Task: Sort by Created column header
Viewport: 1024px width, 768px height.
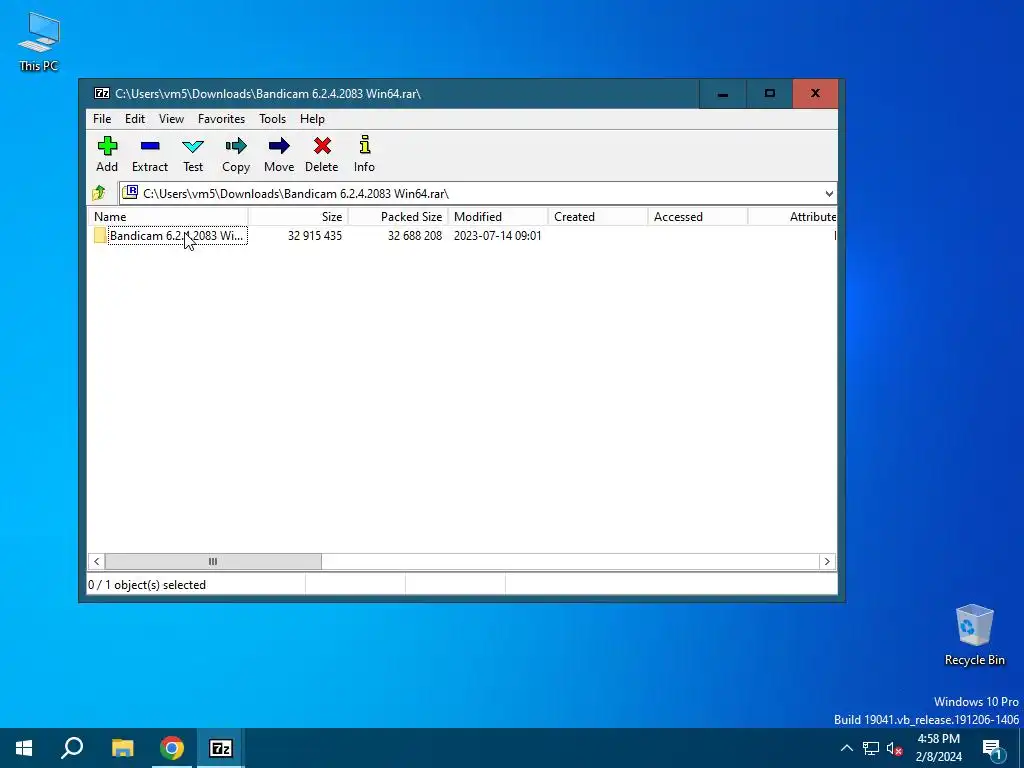Action: [x=598, y=217]
